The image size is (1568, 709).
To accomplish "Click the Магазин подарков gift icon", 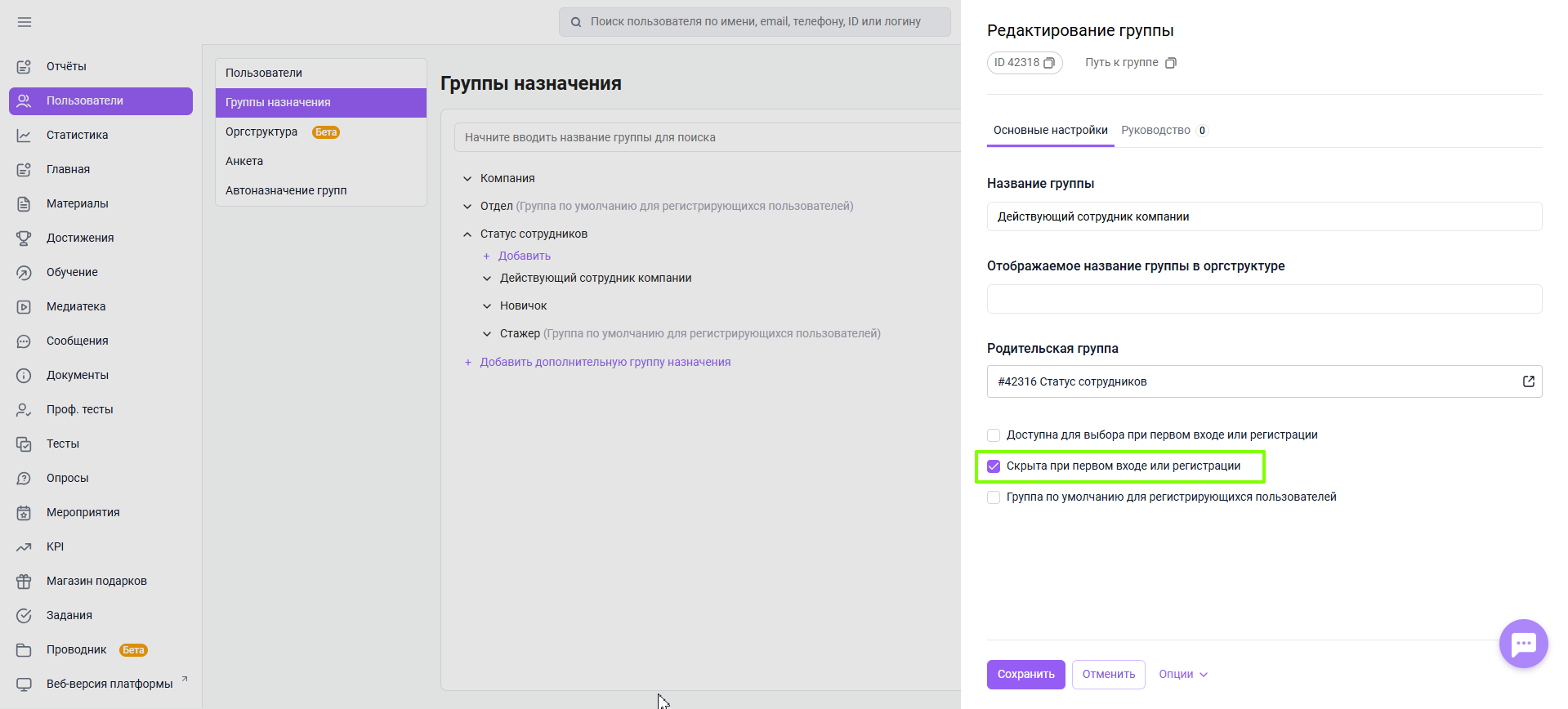I will click(x=24, y=581).
